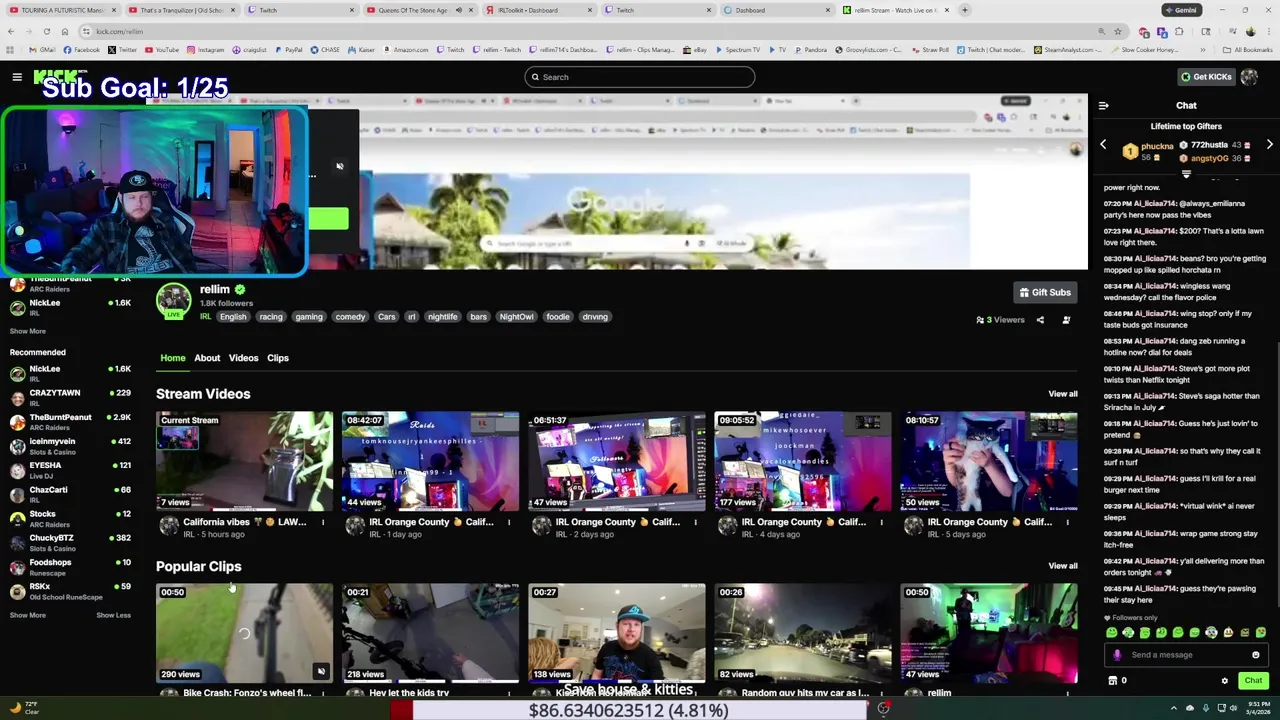Click the racing tag
Screen dimensions: 1280x720
coord(271,317)
